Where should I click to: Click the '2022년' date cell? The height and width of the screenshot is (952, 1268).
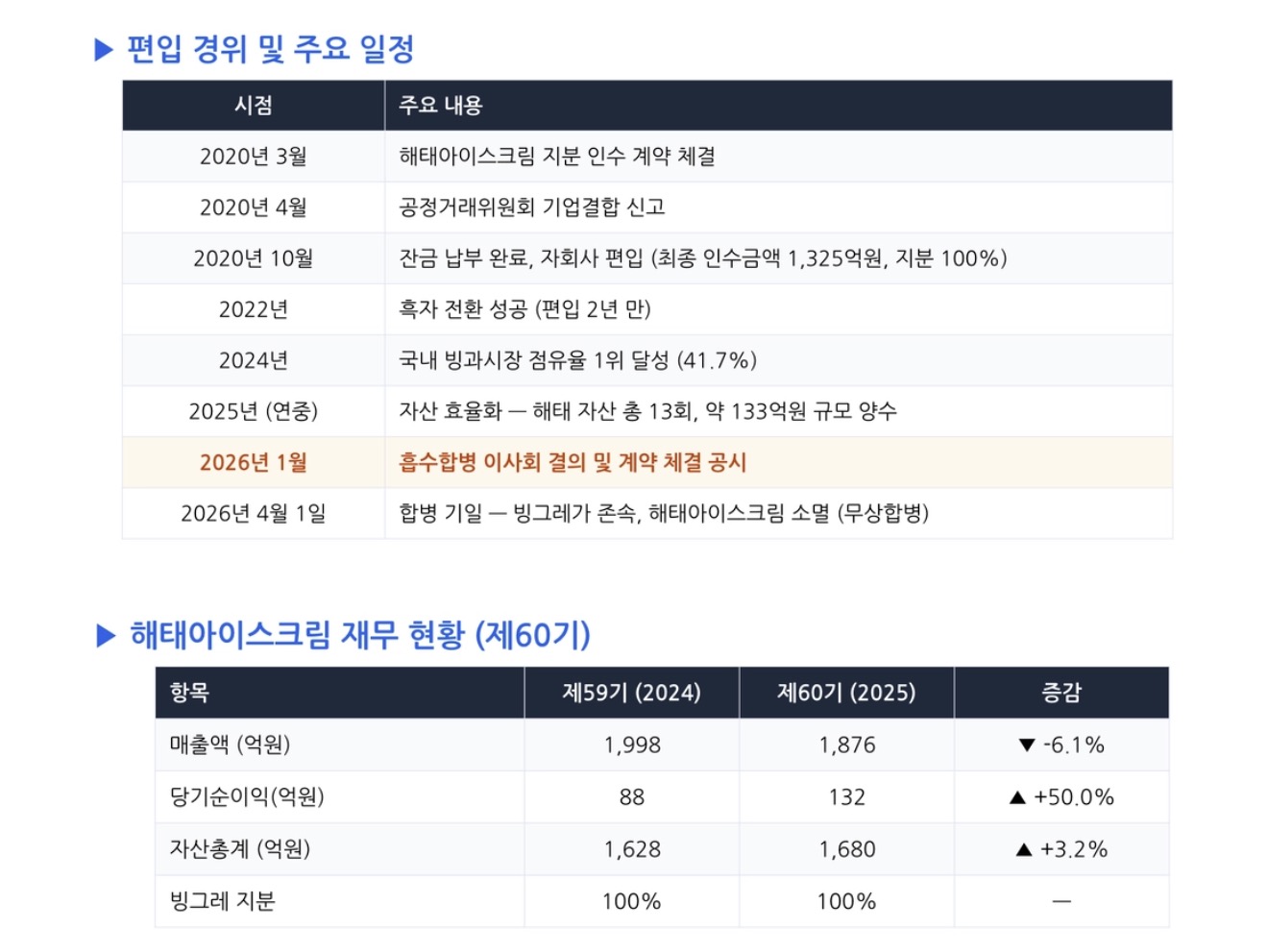click(254, 309)
